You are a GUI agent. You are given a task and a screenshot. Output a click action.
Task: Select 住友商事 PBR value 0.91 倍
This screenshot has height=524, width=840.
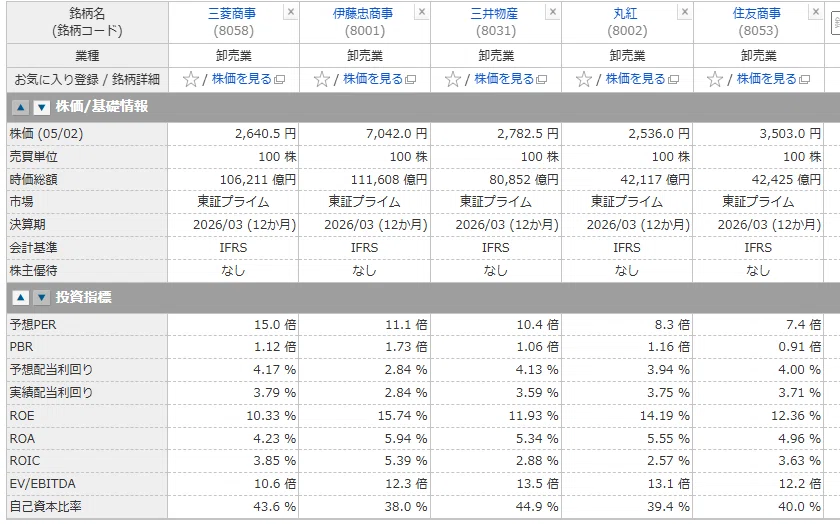[799, 347]
